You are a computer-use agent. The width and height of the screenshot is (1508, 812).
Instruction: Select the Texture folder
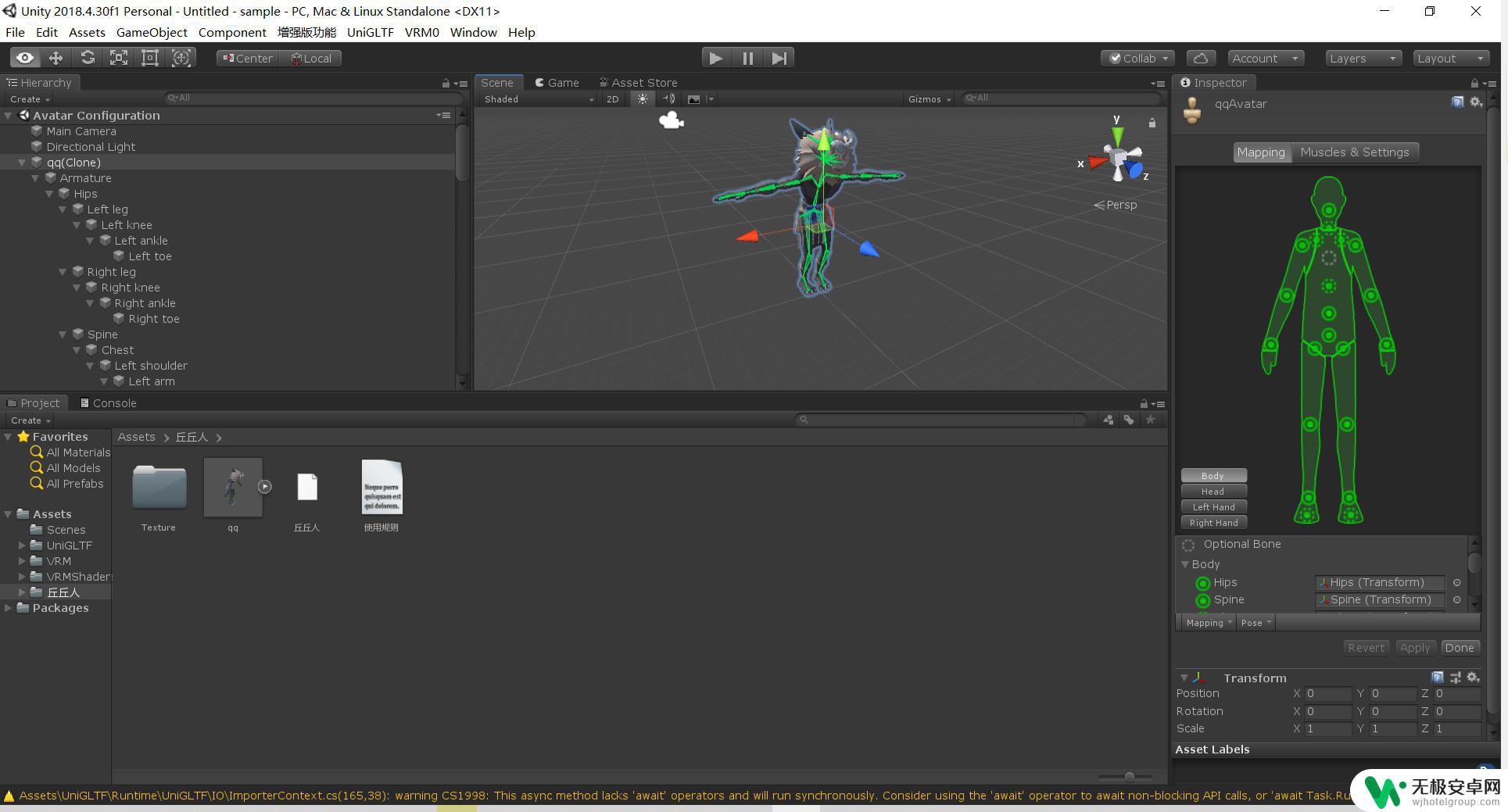pyautogui.click(x=159, y=496)
